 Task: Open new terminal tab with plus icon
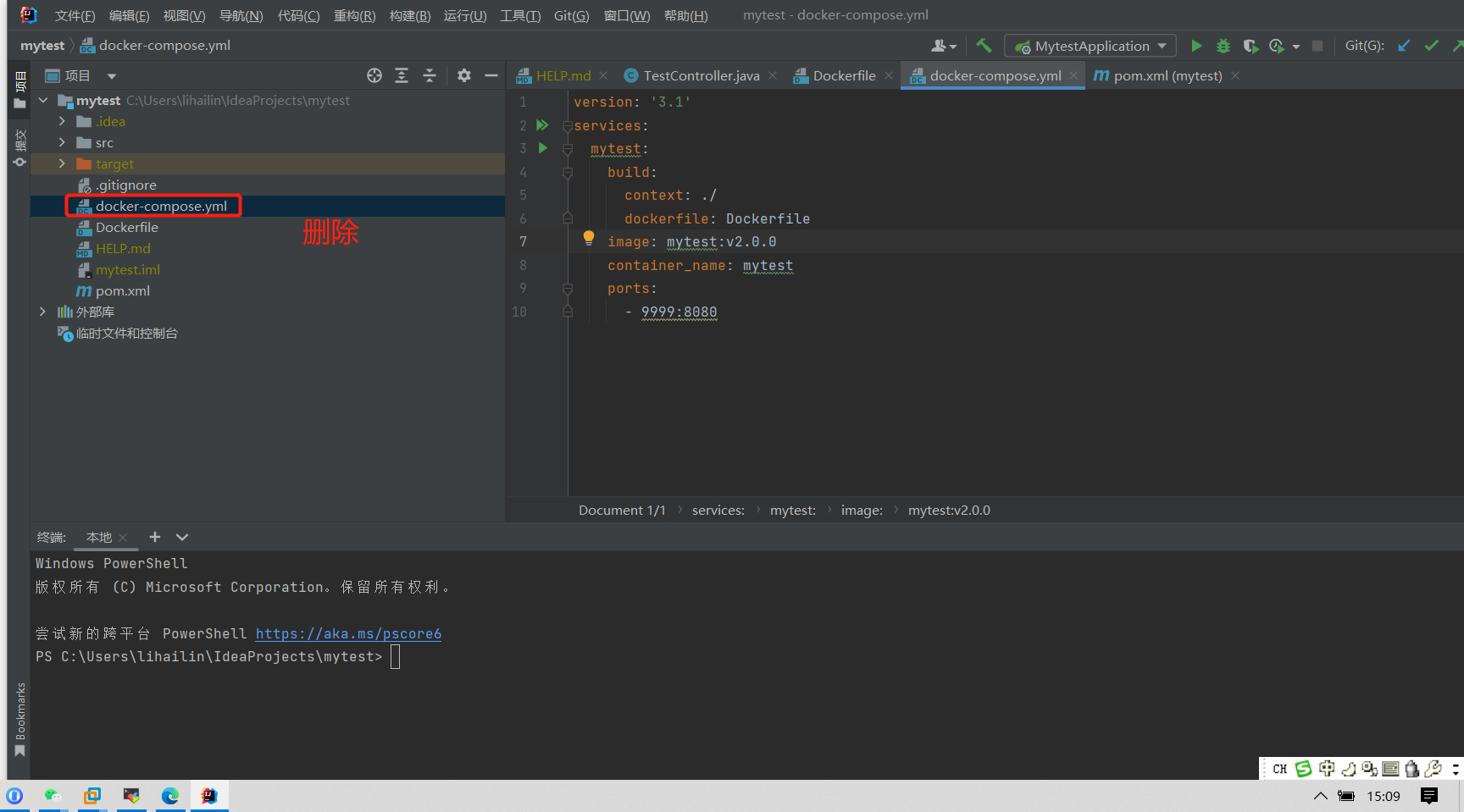click(154, 537)
